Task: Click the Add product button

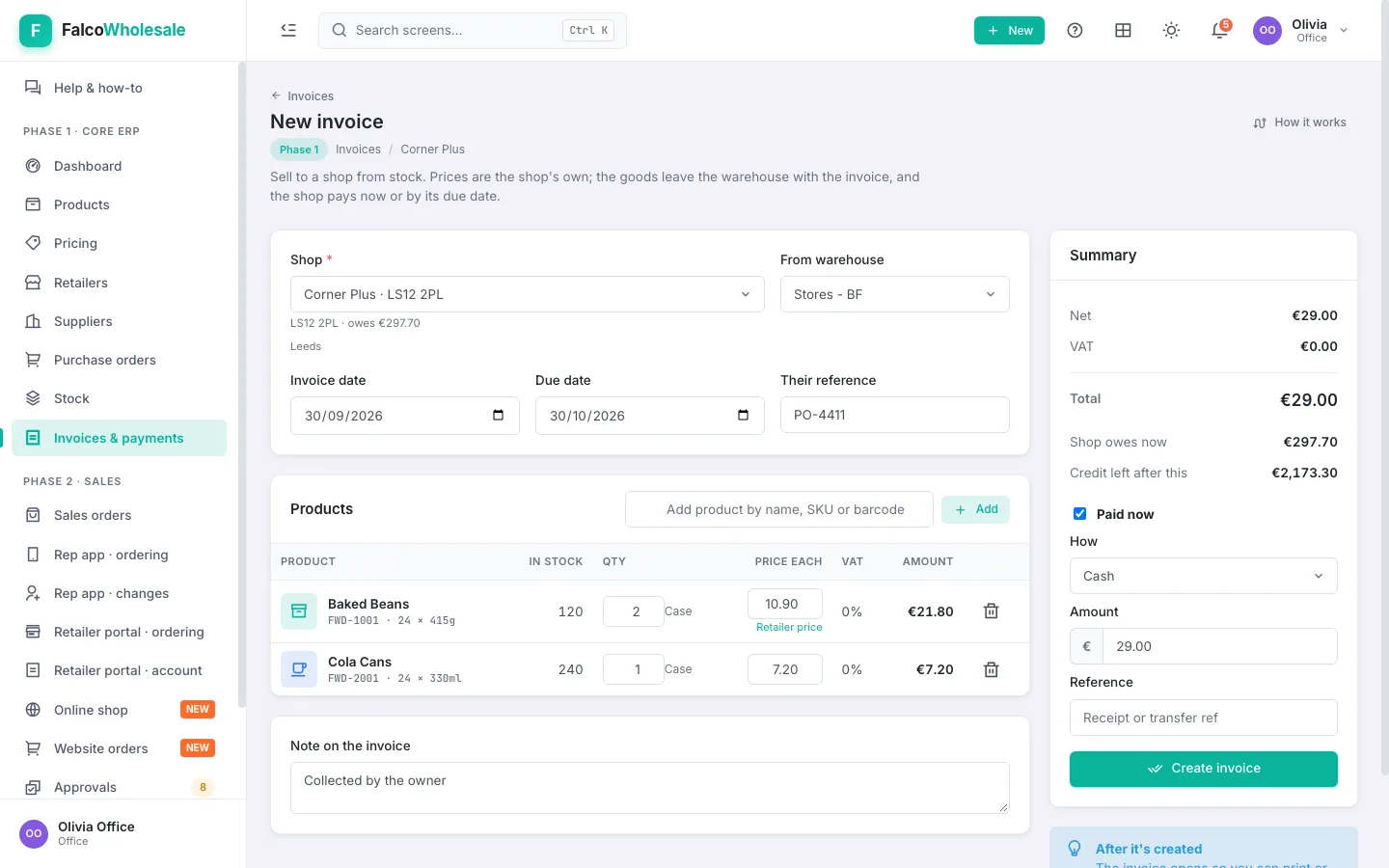Action: pos(976,509)
